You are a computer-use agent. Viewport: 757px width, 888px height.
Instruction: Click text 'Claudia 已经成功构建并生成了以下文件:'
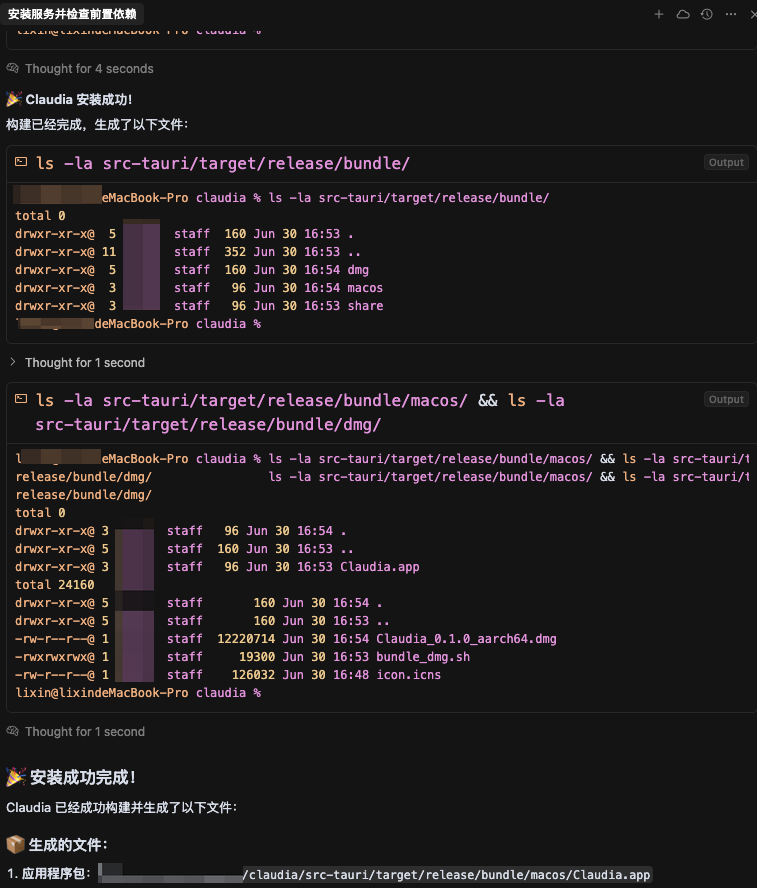[121, 808]
